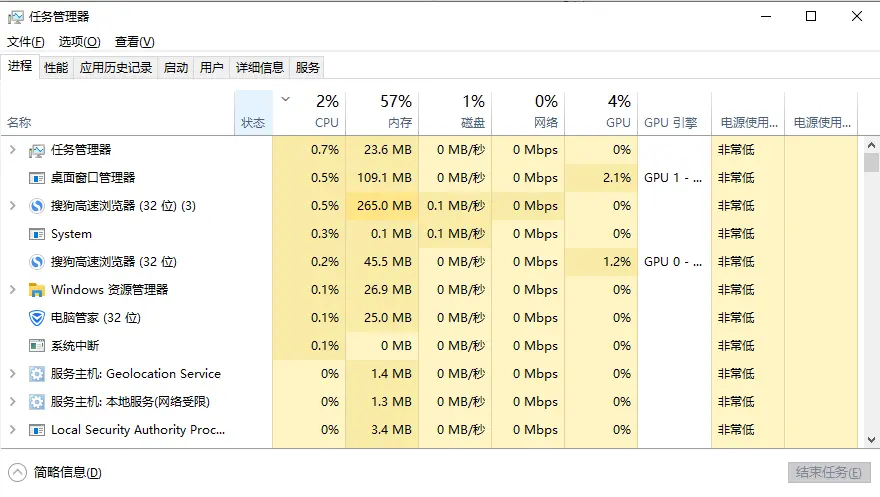Open the 文件(F) menu
The height and width of the screenshot is (497, 880).
(26, 42)
